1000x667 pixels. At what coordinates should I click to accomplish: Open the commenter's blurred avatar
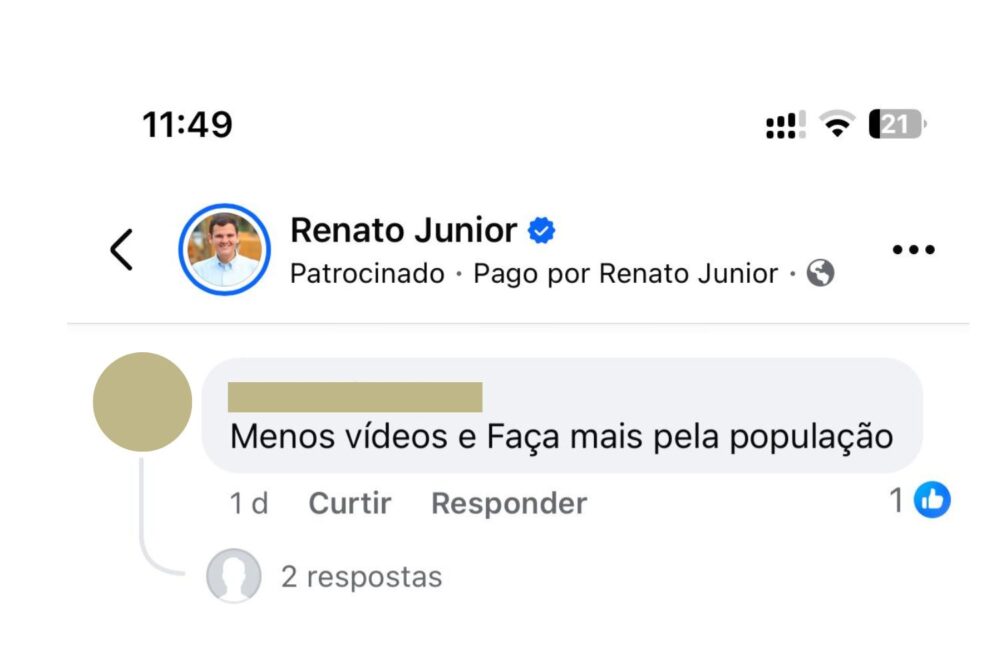pos(142,402)
